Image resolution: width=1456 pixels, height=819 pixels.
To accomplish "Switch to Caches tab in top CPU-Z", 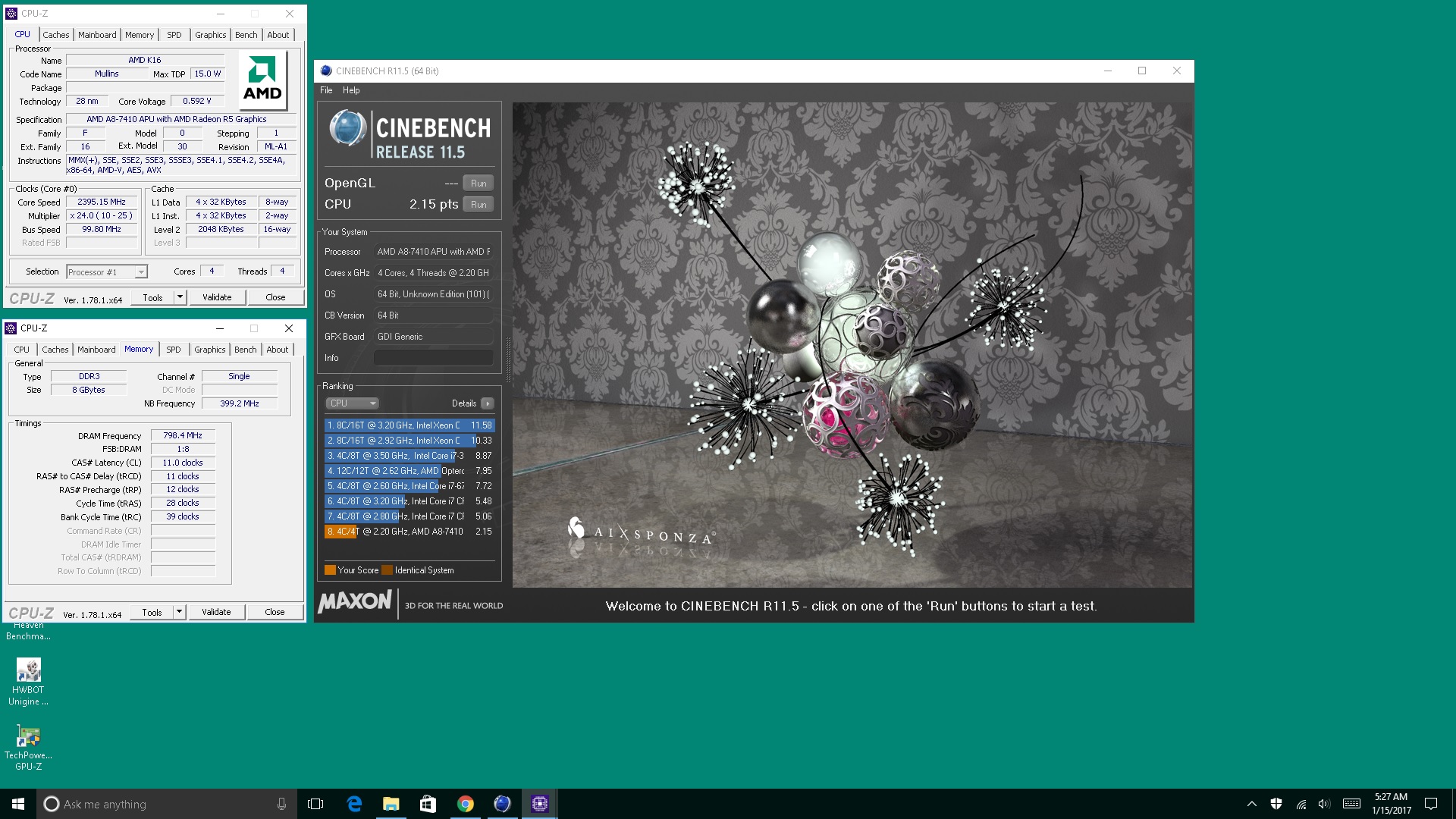I will coord(56,35).
